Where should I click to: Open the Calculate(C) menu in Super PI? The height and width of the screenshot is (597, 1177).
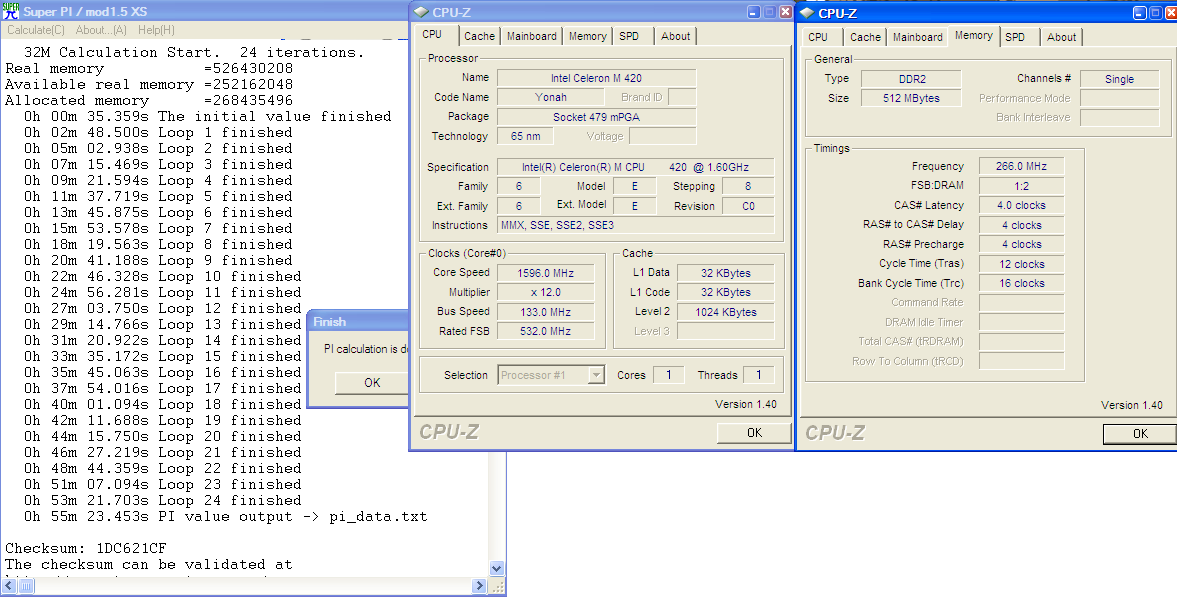36,30
